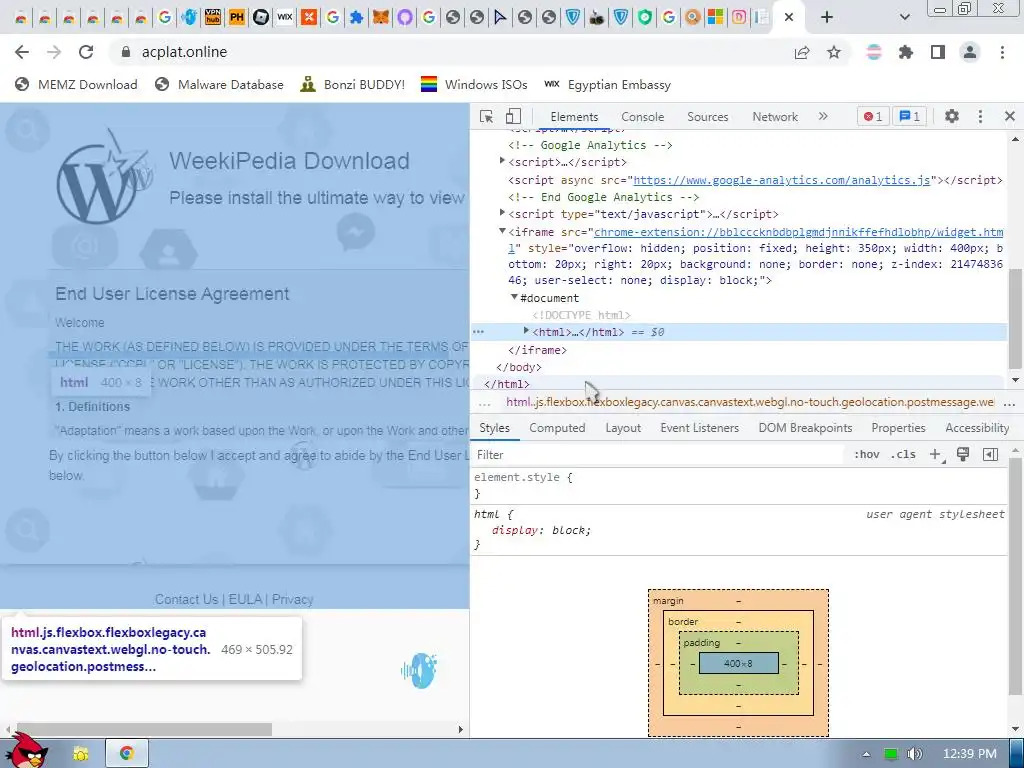The image size is (1024, 768).
Task: Switch to the VPN hub tab
Action: point(213,17)
